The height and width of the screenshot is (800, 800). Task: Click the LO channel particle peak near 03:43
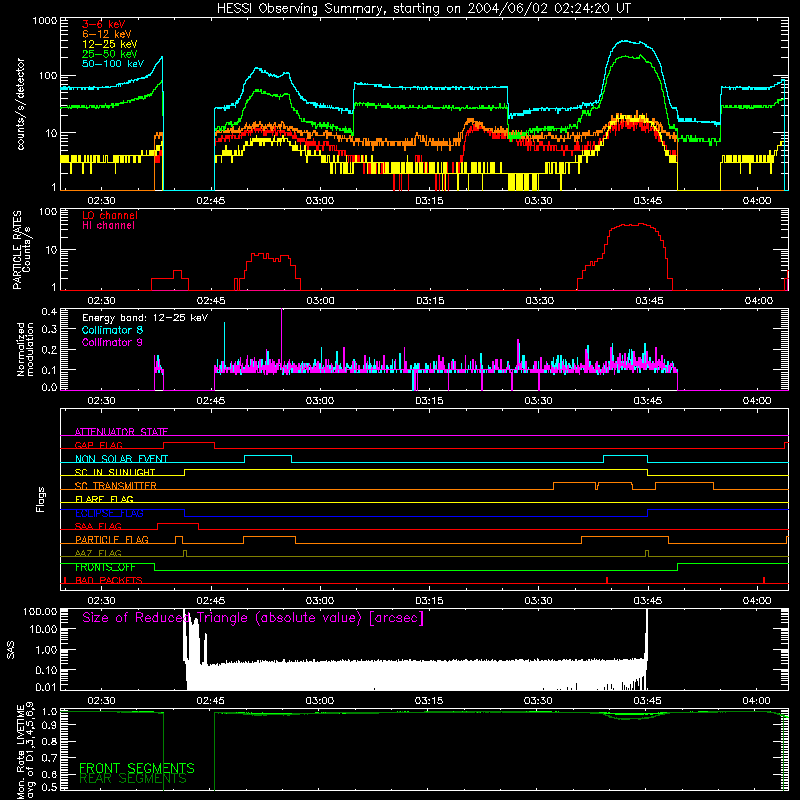[635, 224]
